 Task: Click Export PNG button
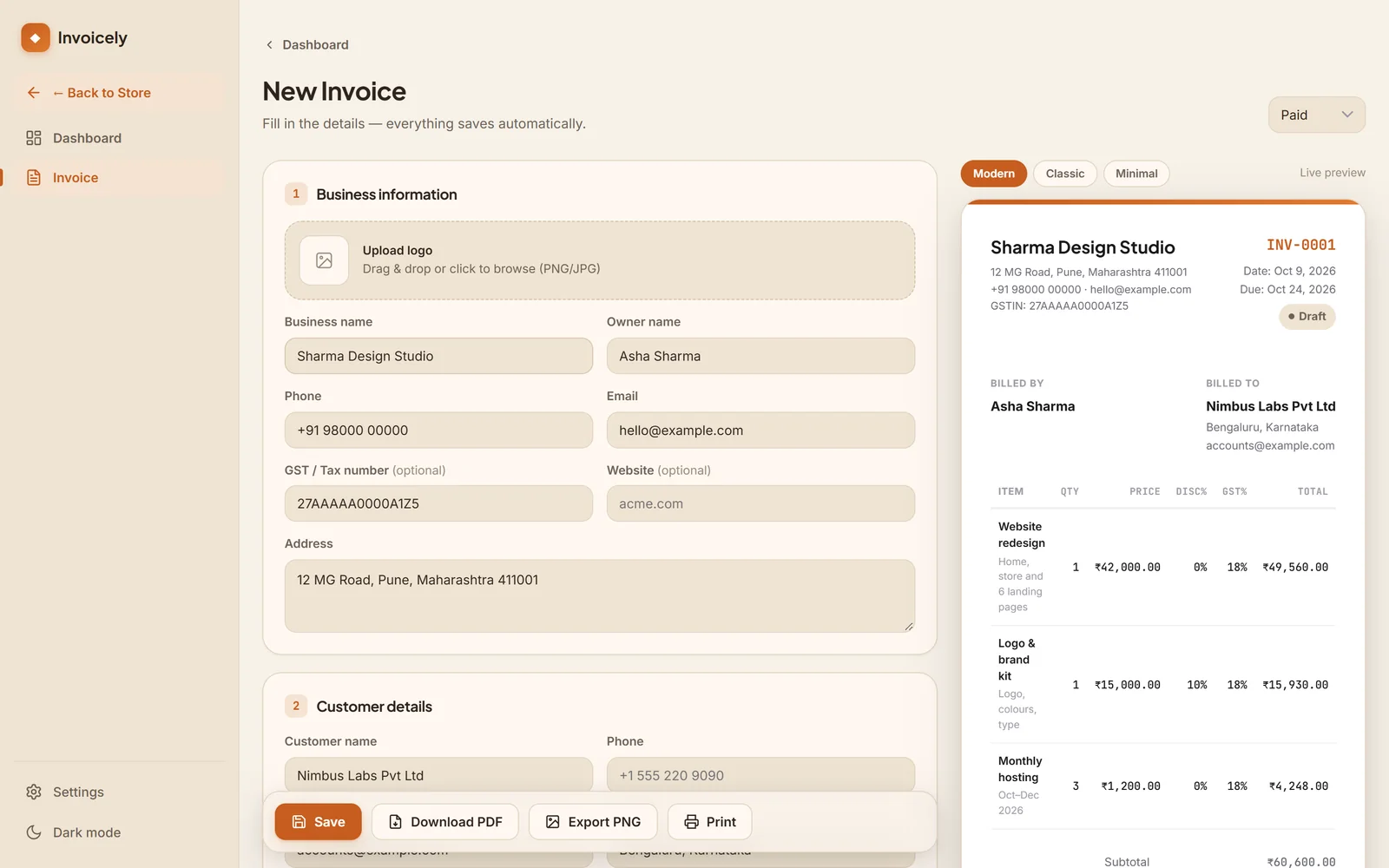point(593,822)
